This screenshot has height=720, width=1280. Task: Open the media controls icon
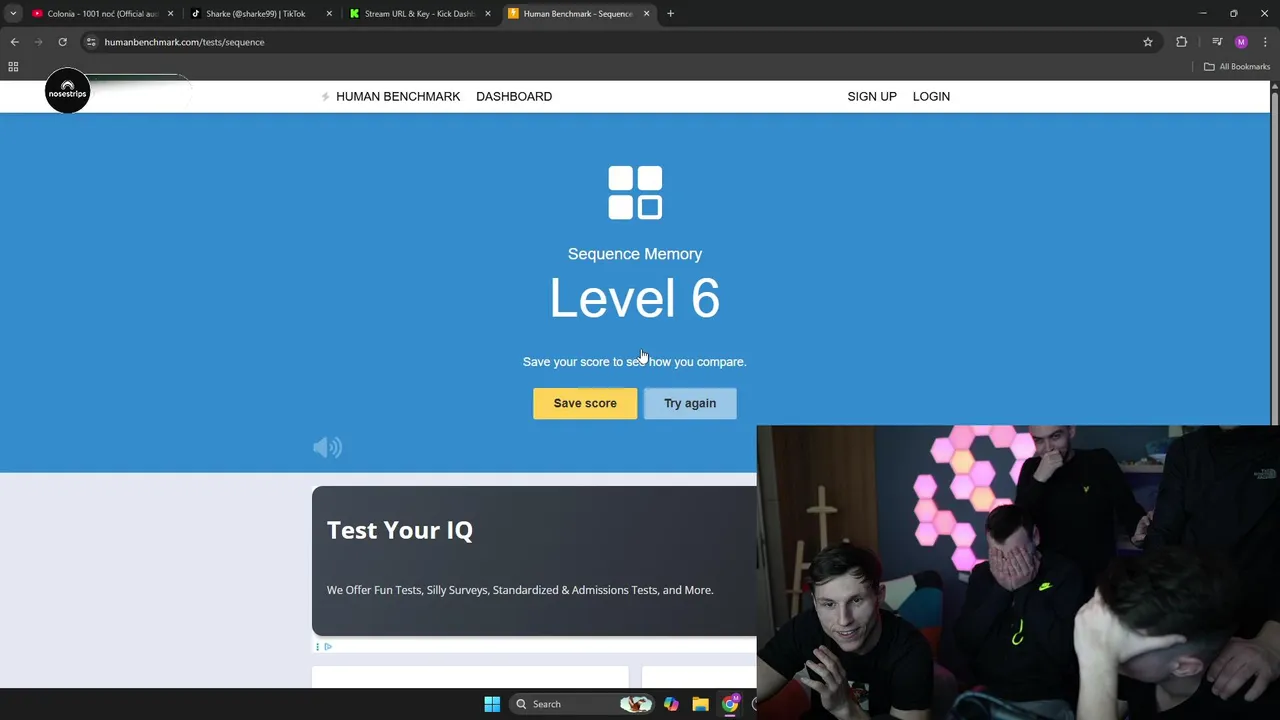click(x=1217, y=42)
